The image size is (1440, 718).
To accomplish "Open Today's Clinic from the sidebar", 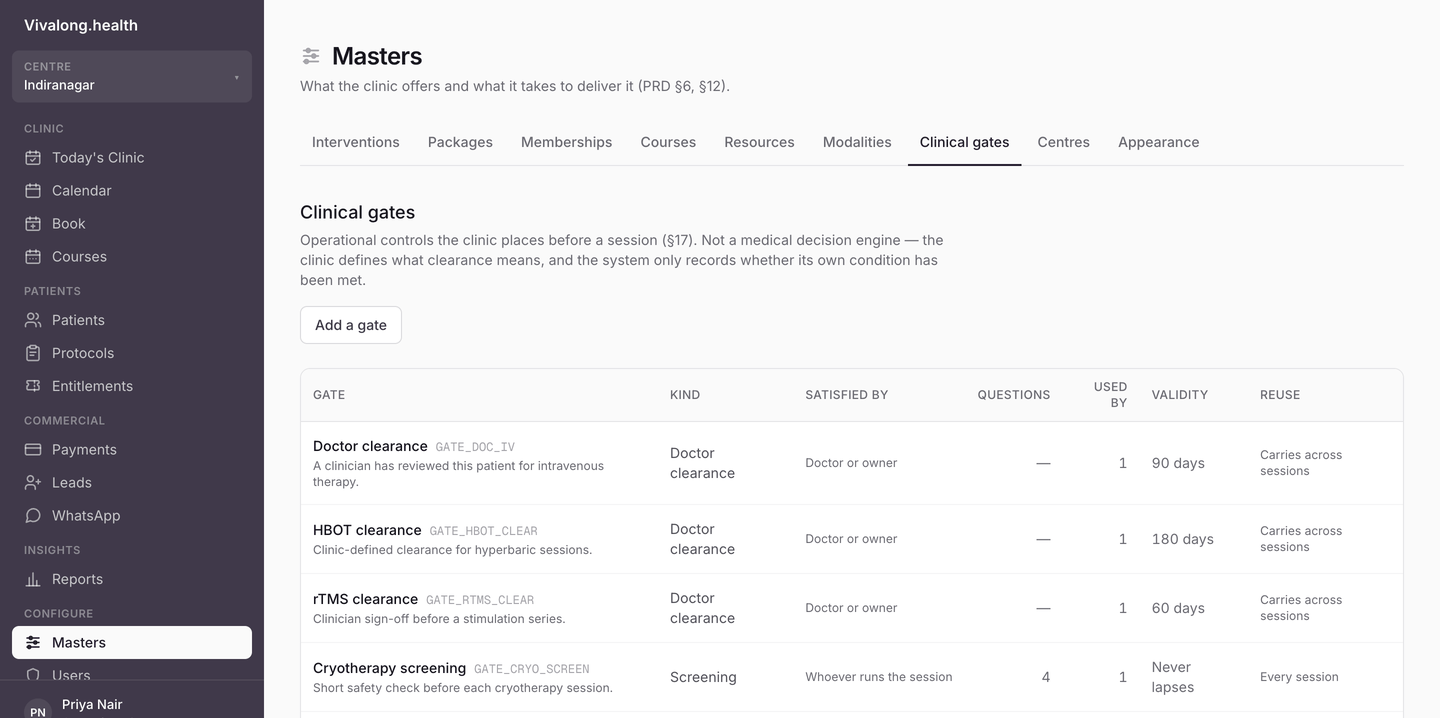I will tap(132, 157).
